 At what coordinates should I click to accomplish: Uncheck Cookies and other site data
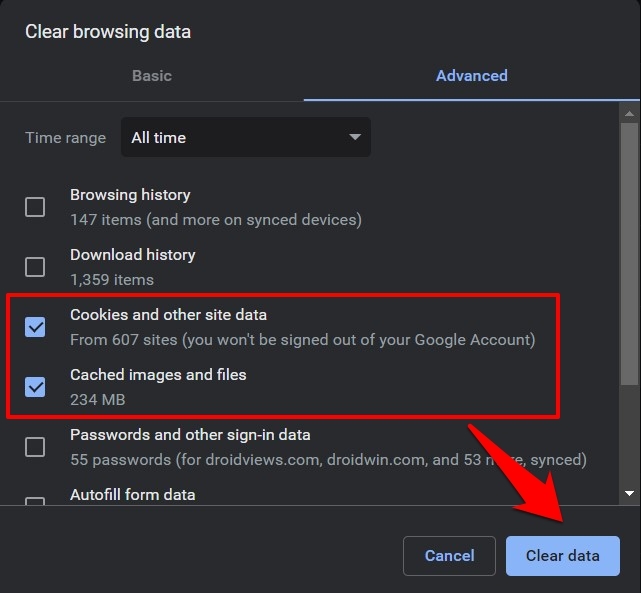[35, 327]
